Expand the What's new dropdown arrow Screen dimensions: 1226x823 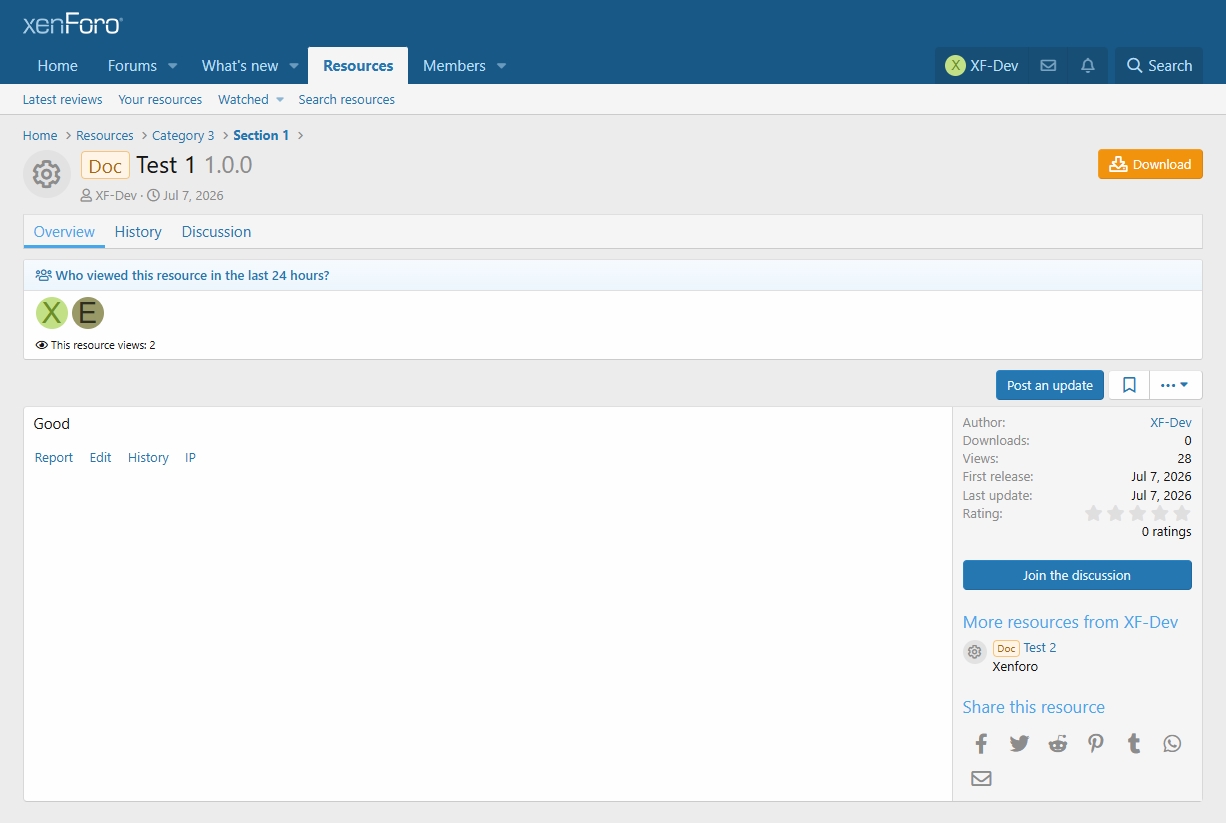click(x=294, y=66)
